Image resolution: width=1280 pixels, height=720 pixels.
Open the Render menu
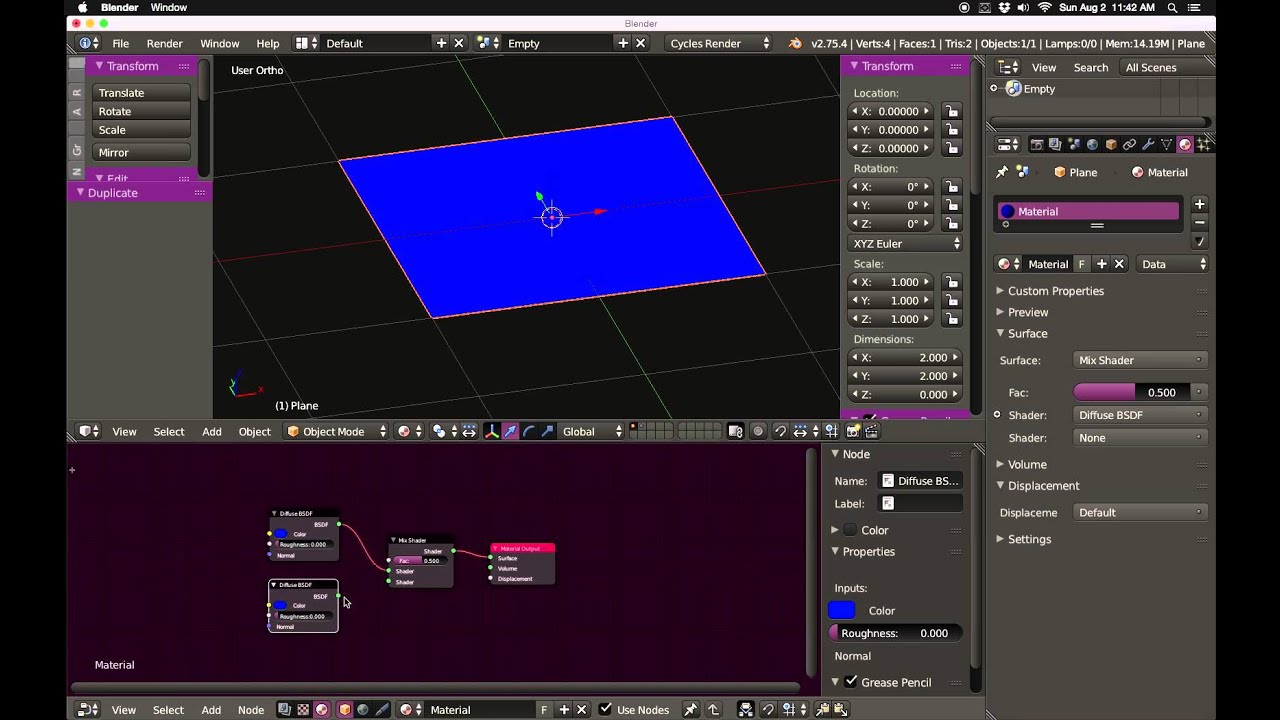click(165, 43)
